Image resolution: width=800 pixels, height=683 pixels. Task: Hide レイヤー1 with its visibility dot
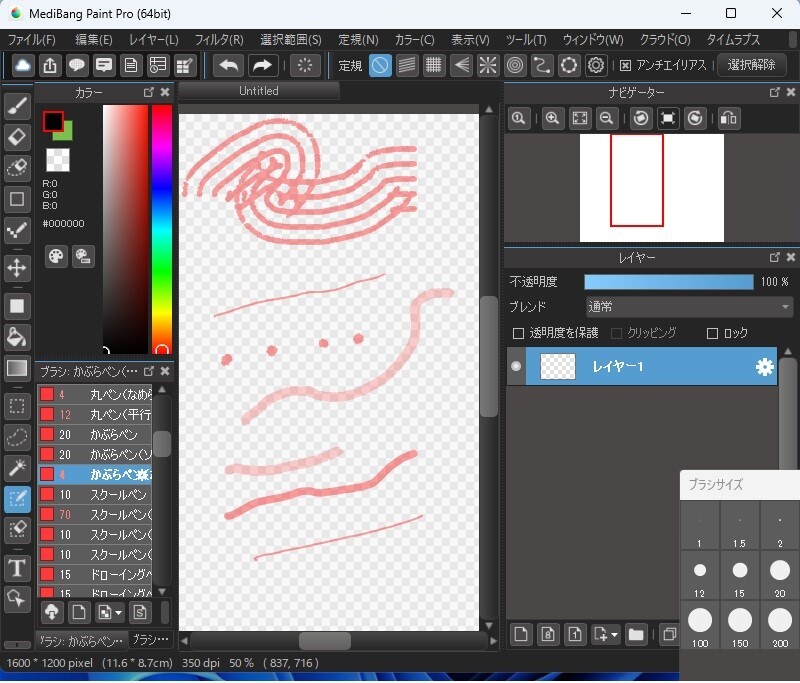[x=516, y=367]
